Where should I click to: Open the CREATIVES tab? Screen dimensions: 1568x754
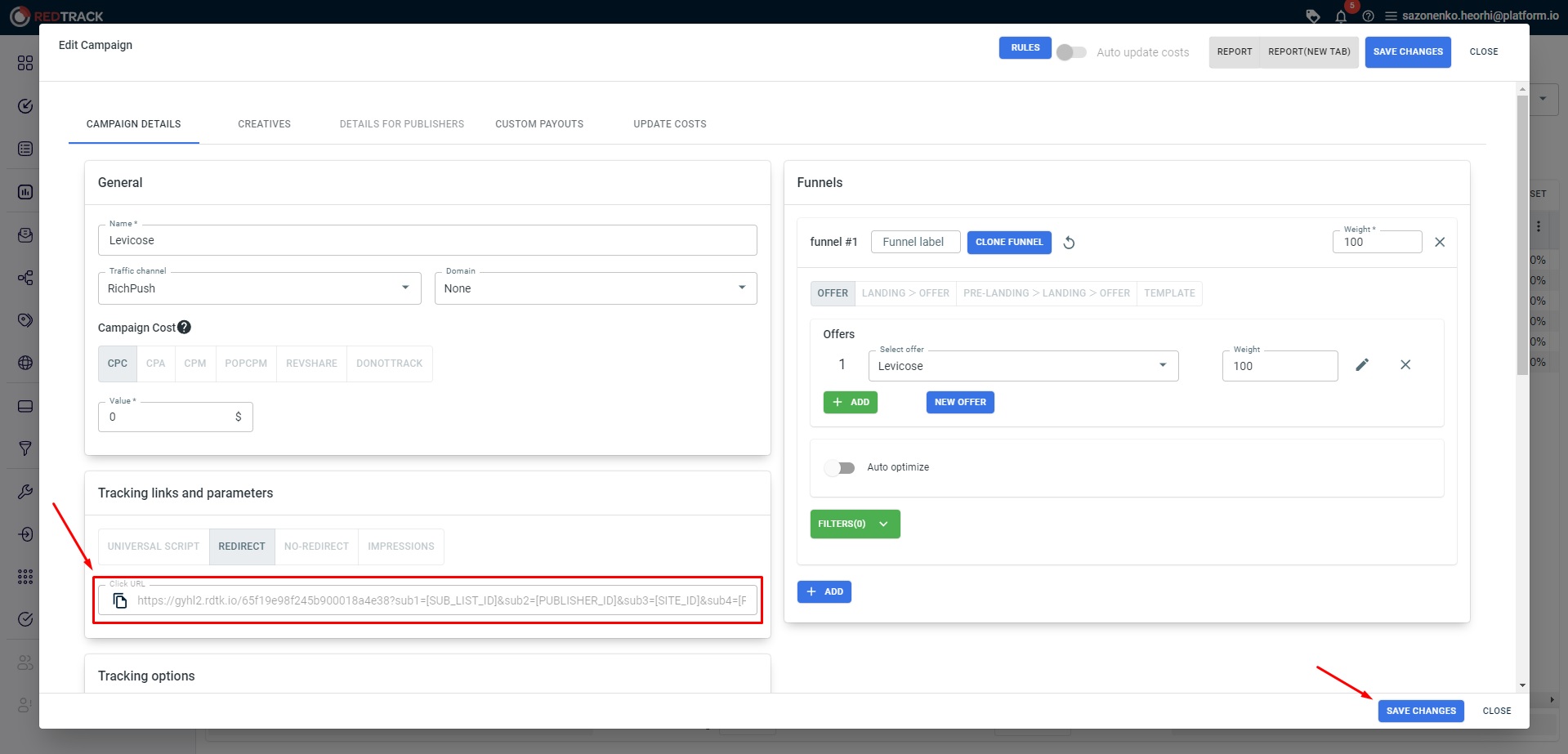point(264,123)
